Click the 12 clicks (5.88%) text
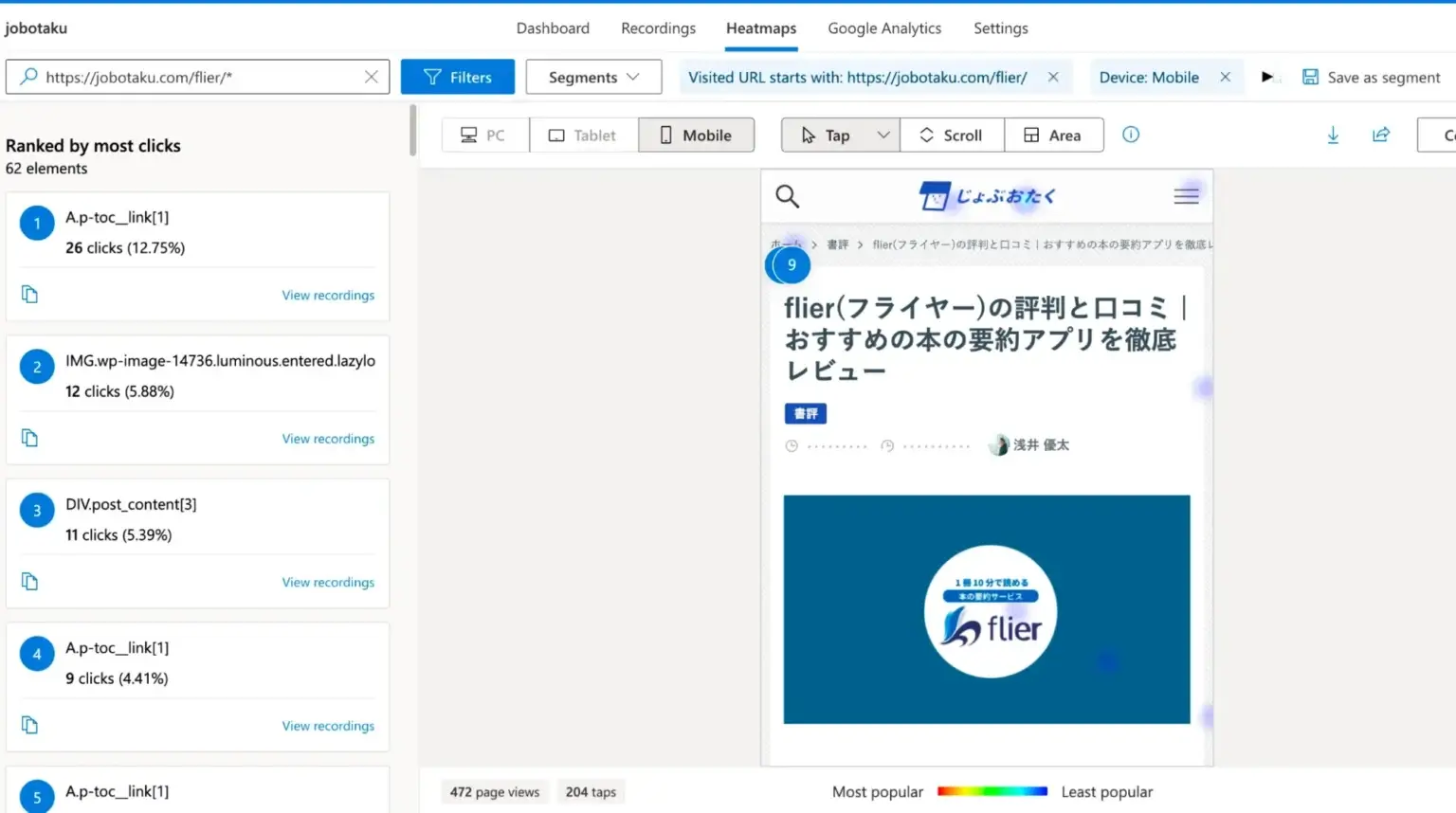 click(x=119, y=391)
